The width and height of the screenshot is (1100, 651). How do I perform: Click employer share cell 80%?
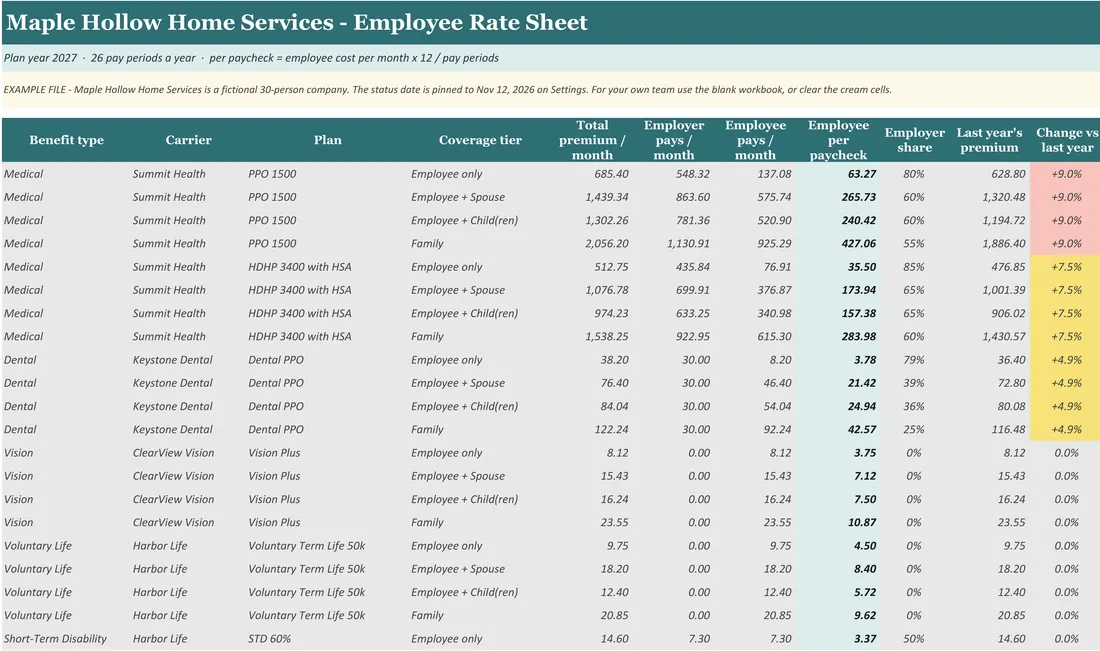point(913,174)
